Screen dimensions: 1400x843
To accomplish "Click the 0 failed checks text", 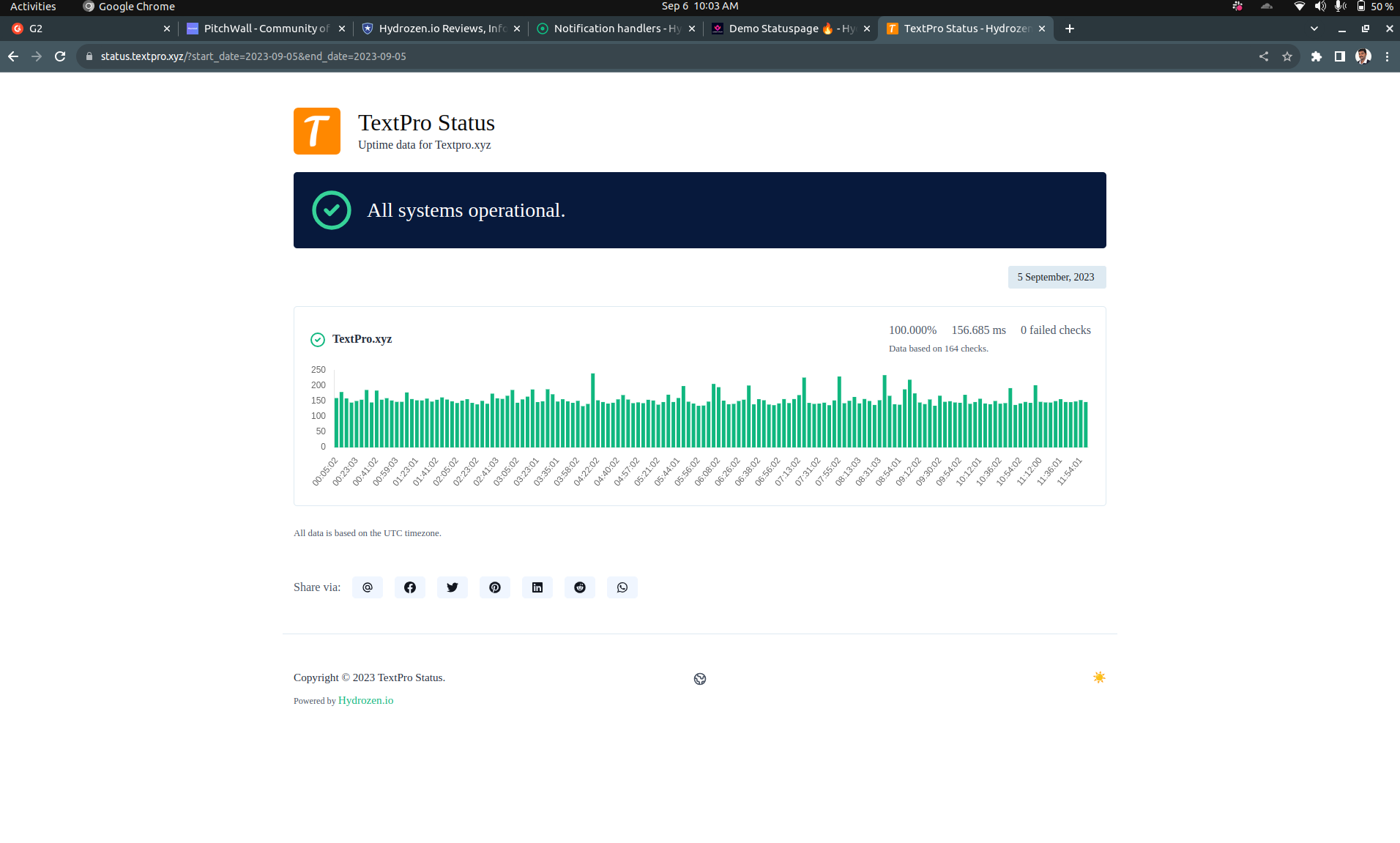I will [x=1056, y=330].
